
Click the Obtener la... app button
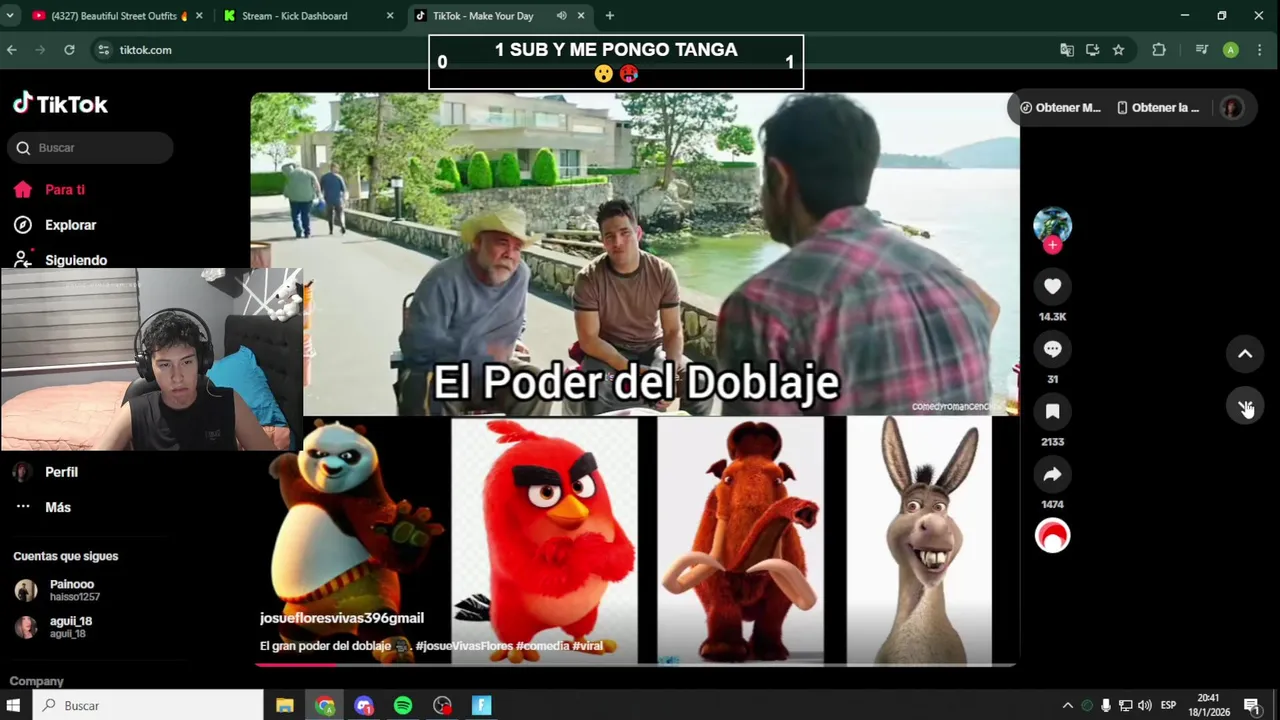coord(1158,108)
